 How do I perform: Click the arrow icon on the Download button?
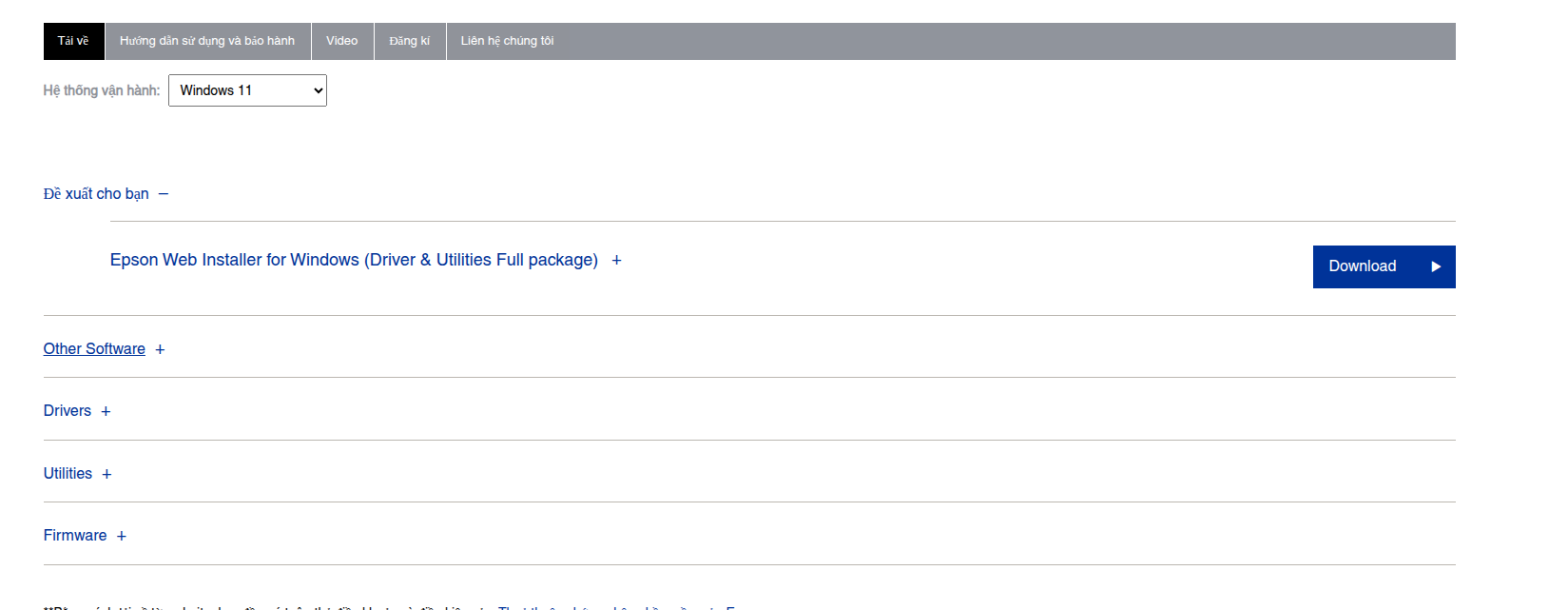click(1436, 267)
